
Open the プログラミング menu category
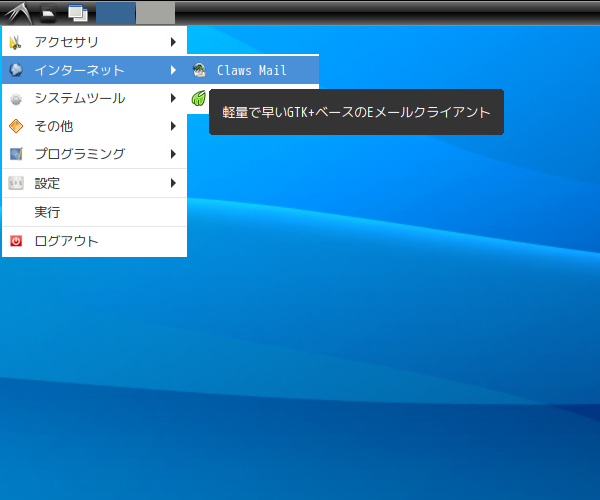[x=95, y=154]
